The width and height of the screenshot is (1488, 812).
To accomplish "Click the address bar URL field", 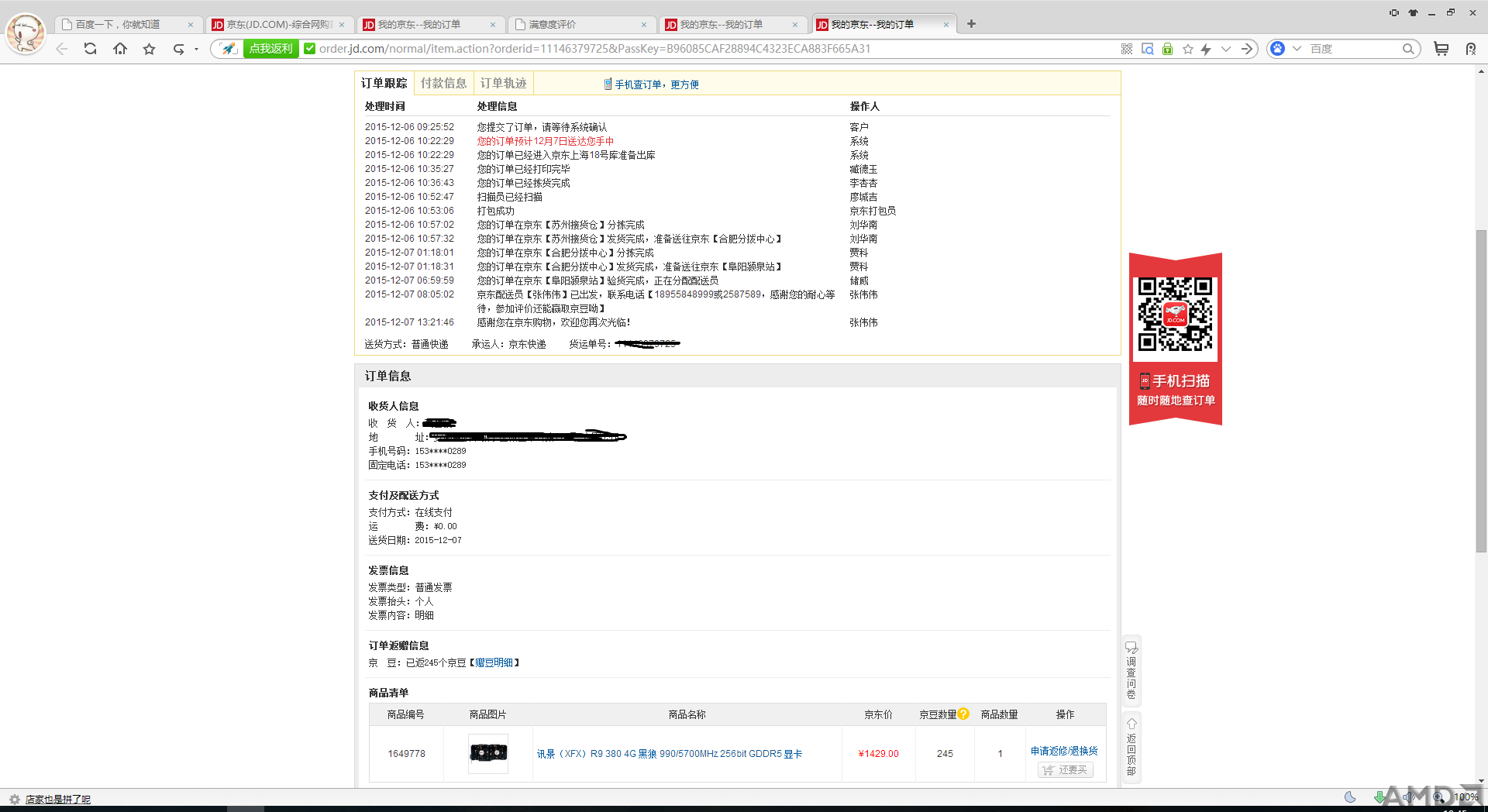I will point(595,49).
